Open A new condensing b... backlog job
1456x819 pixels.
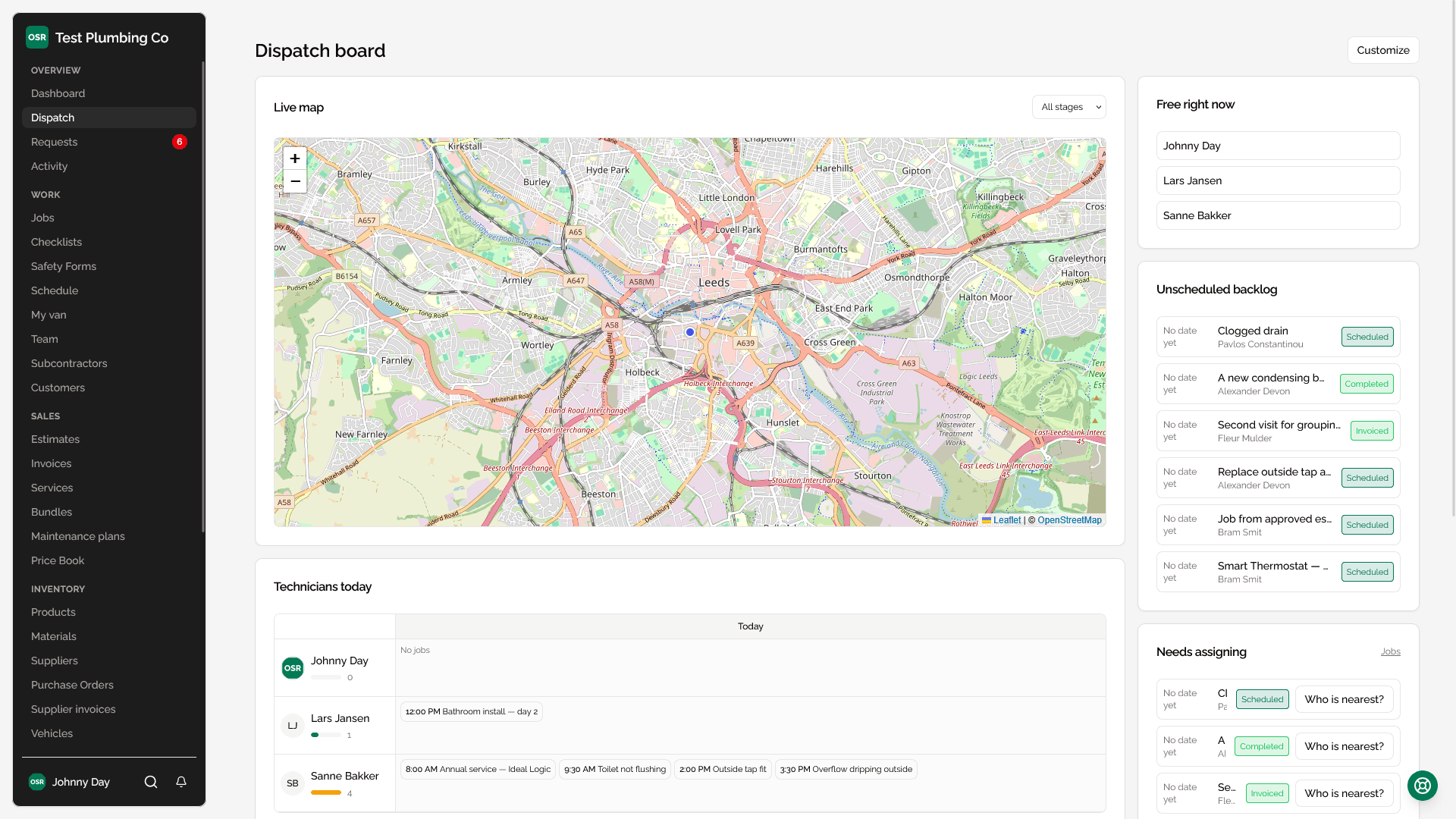[1279, 384]
